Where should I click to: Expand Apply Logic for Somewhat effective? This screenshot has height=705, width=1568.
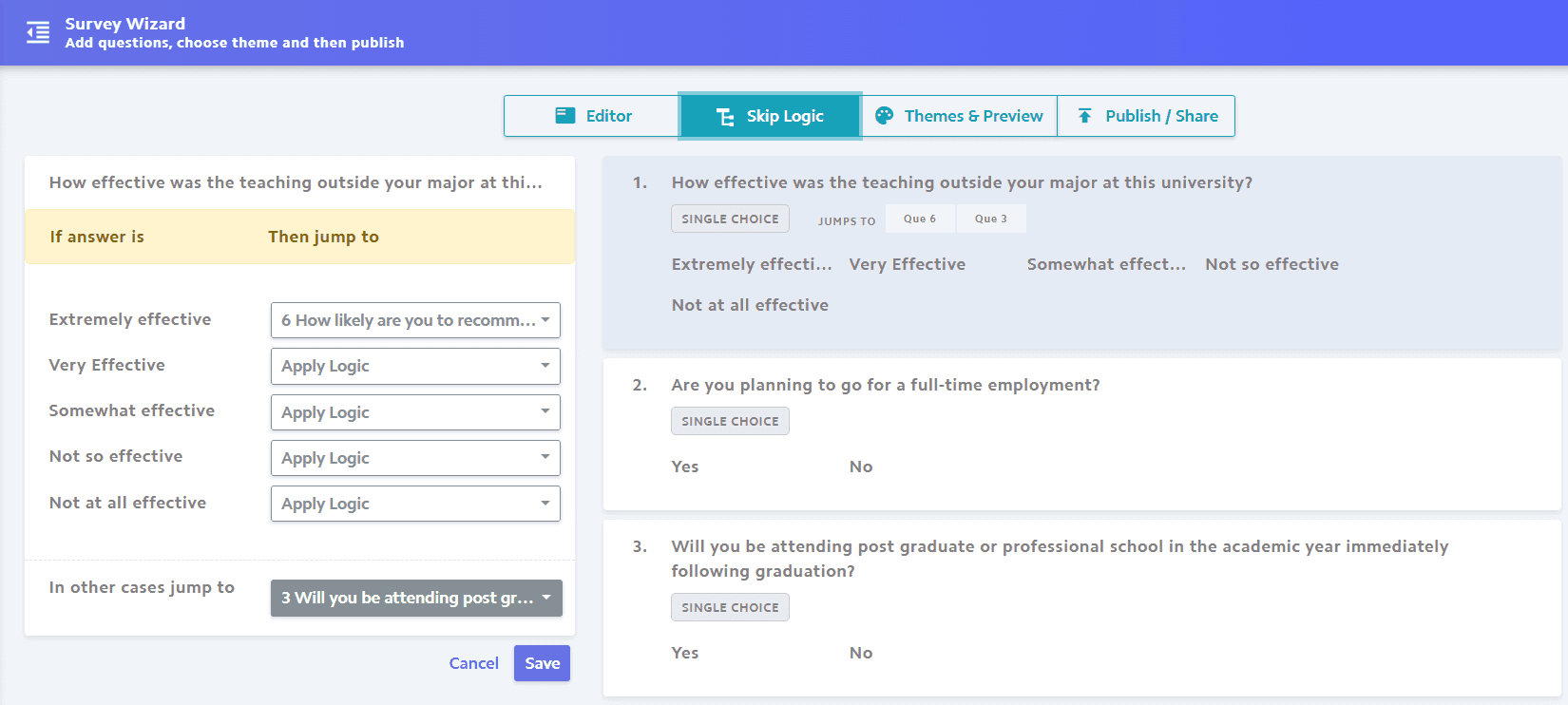(415, 412)
